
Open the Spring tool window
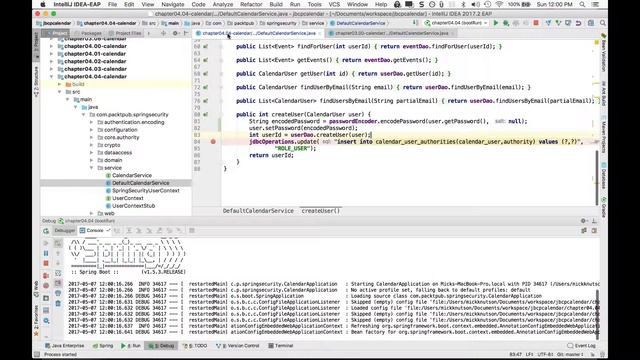[x=103, y=346]
